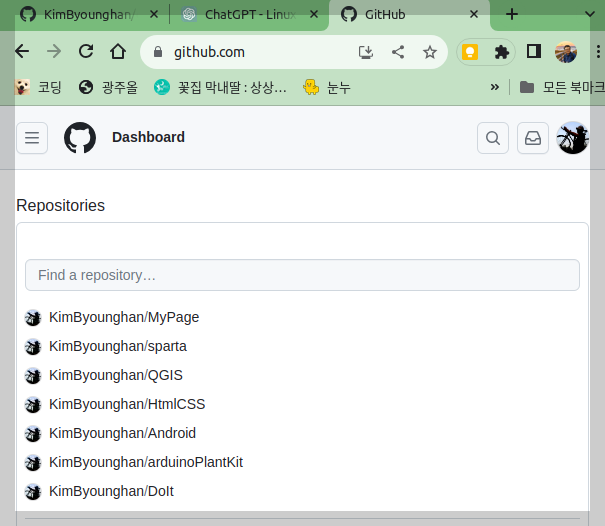Open the yellow Keep extension icon
605x526 pixels.
470,52
